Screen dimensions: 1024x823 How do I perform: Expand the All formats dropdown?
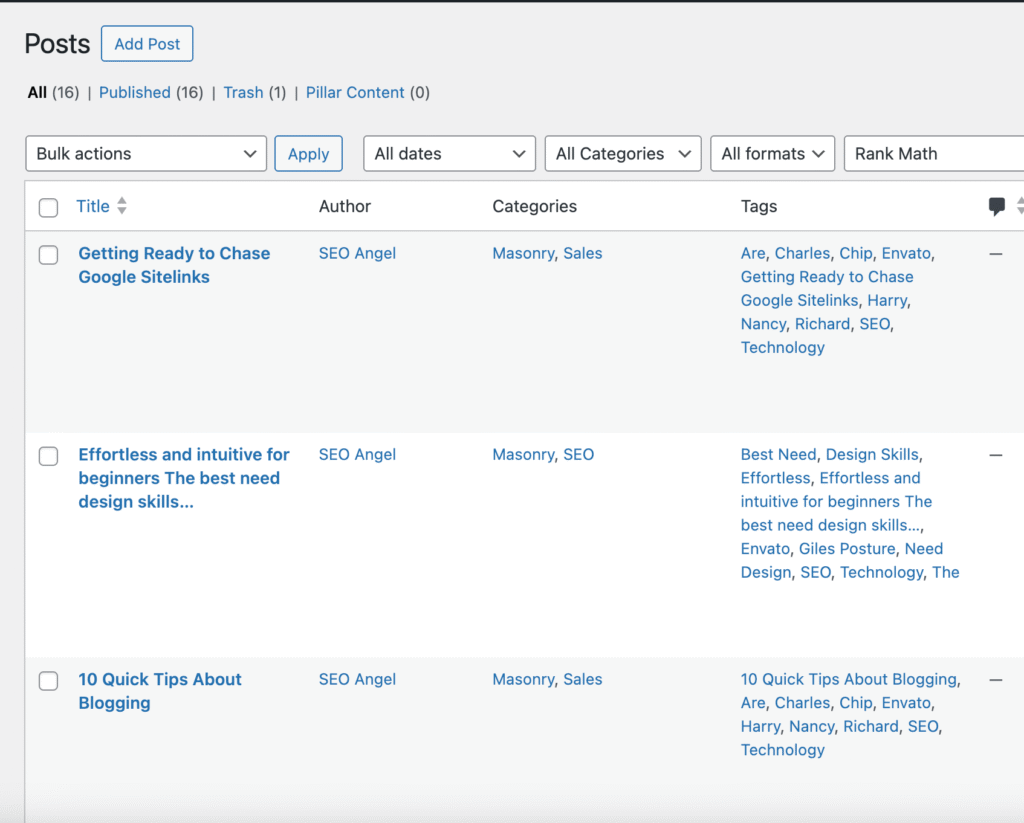(x=772, y=154)
